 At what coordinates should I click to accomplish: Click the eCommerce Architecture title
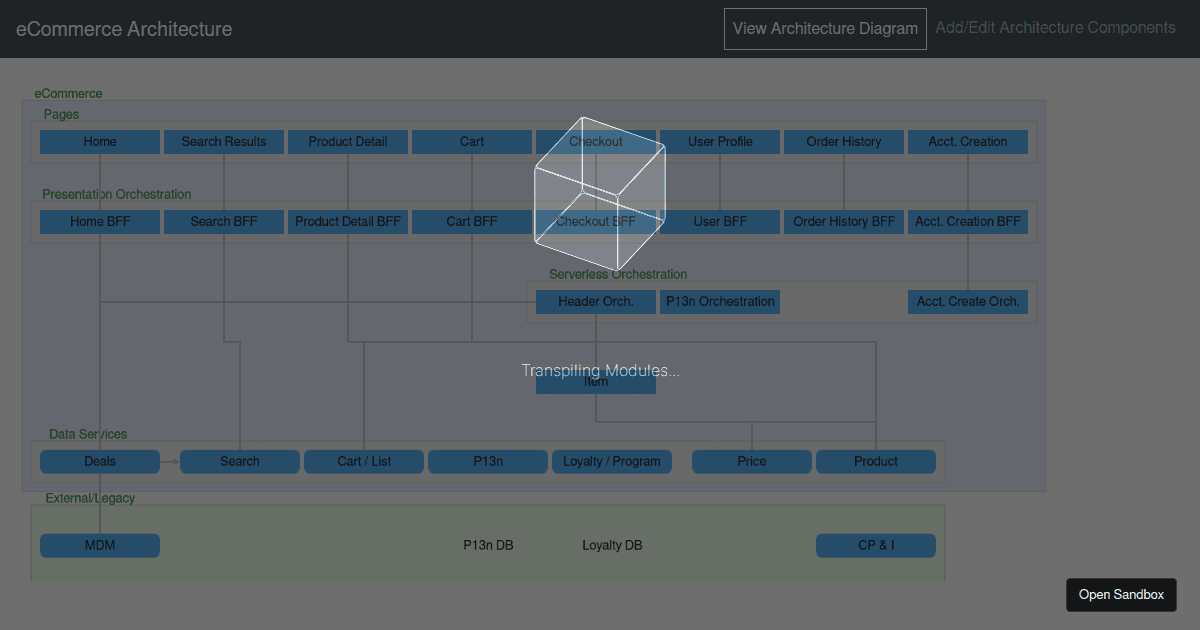coord(123,29)
